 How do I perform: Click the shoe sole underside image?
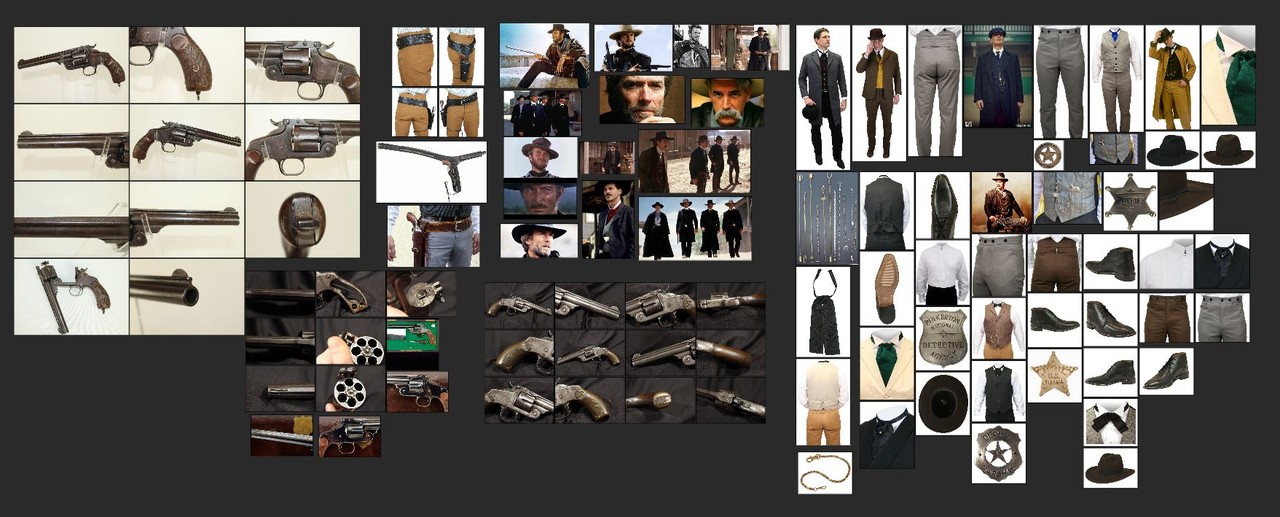887,288
